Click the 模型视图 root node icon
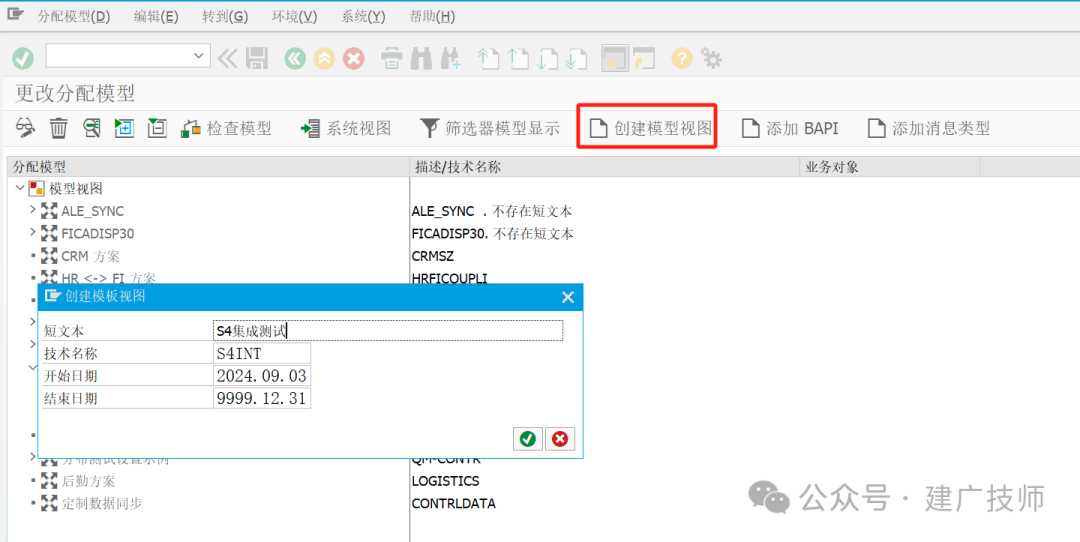 (x=37, y=188)
